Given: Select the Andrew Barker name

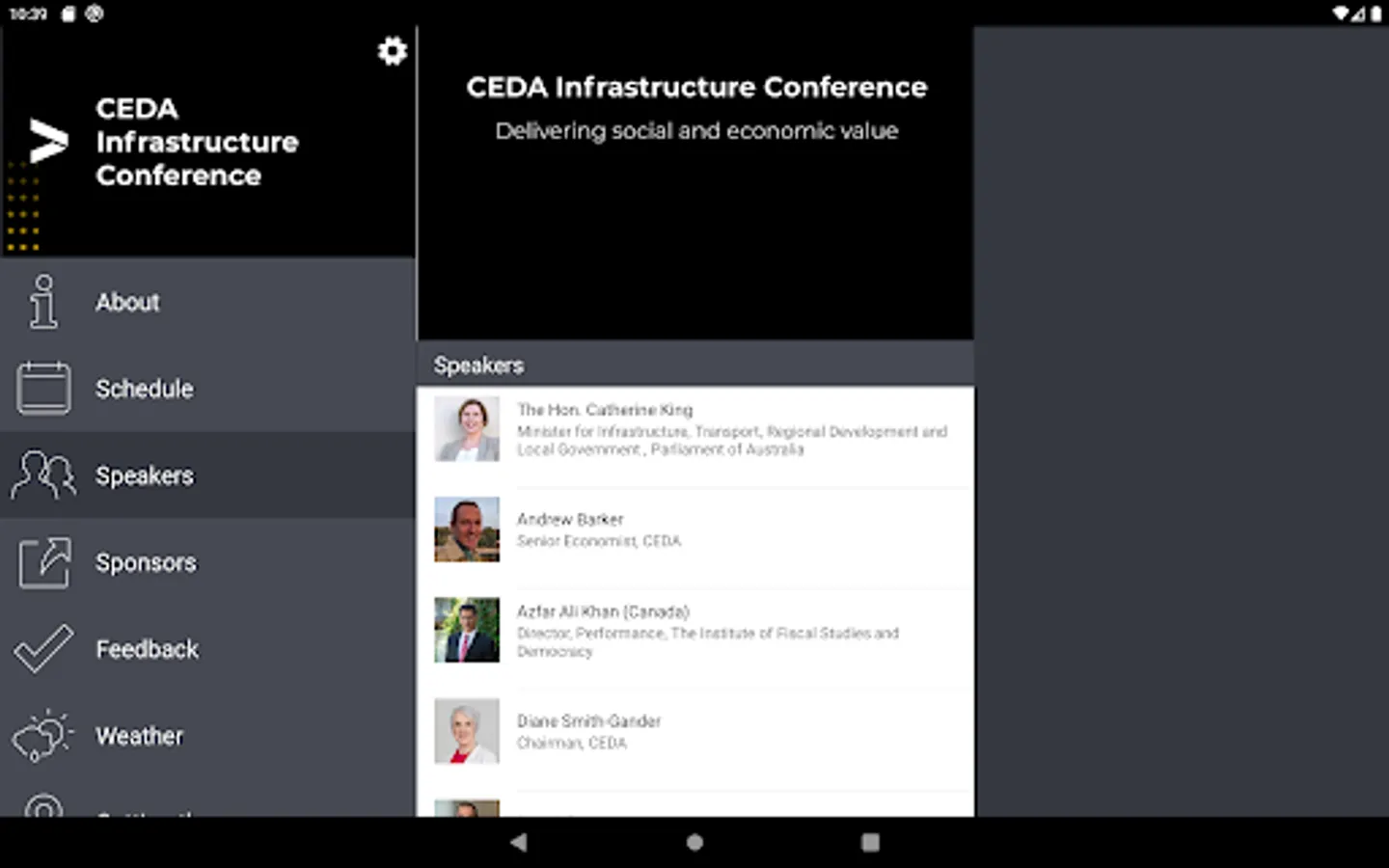Looking at the screenshot, I should point(570,519).
